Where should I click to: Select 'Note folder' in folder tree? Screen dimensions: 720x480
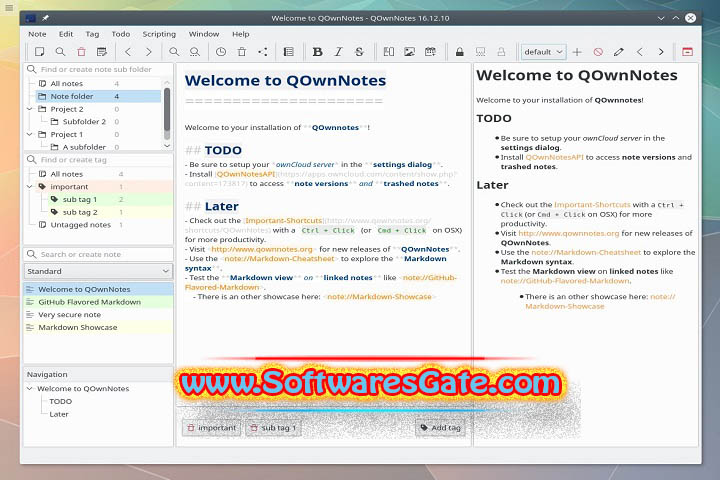click(98, 96)
